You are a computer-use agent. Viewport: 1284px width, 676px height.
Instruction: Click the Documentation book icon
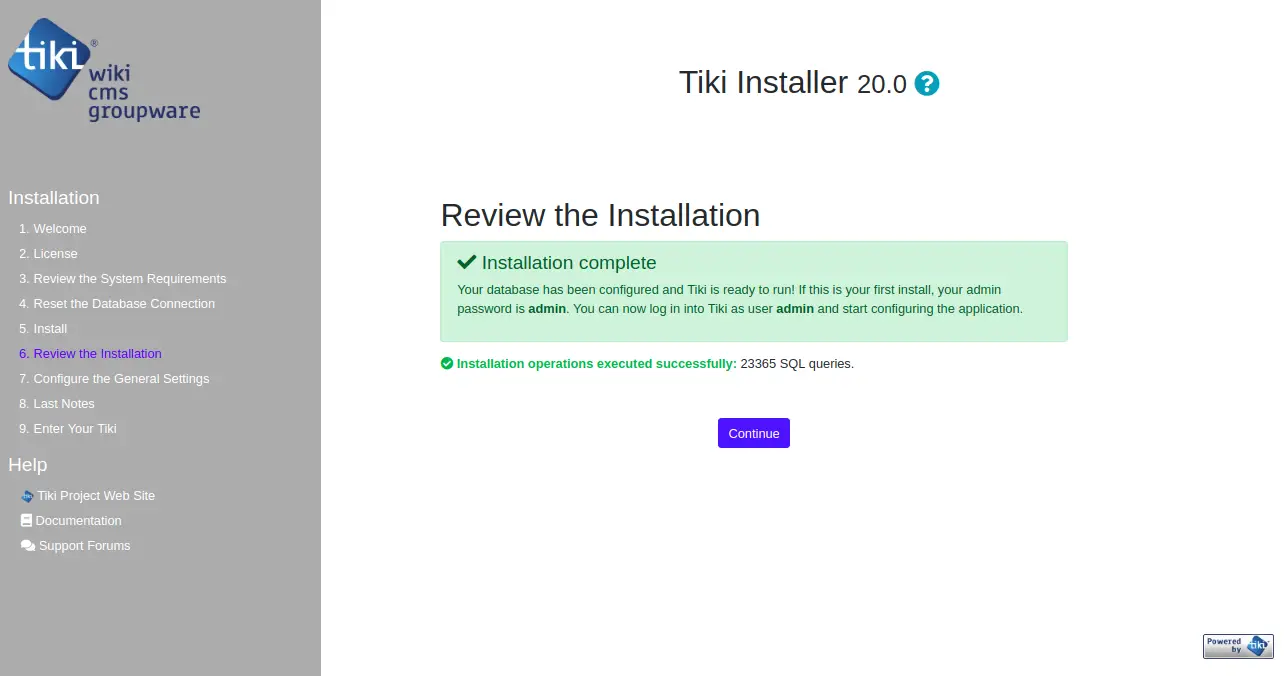(27, 521)
